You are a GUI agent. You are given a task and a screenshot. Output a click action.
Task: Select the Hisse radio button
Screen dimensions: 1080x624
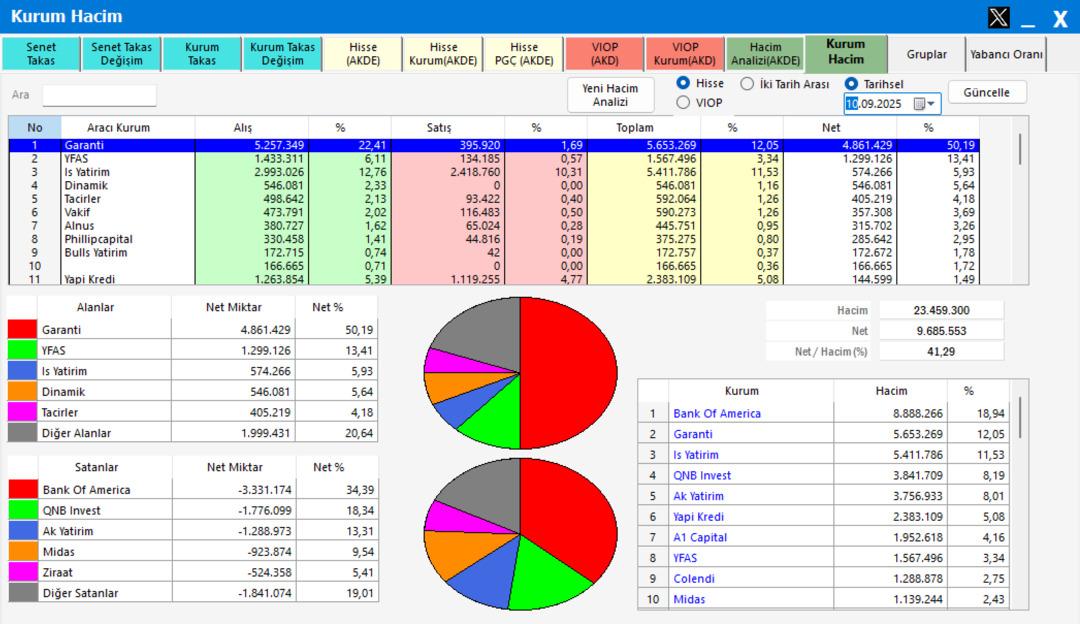click(683, 83)
